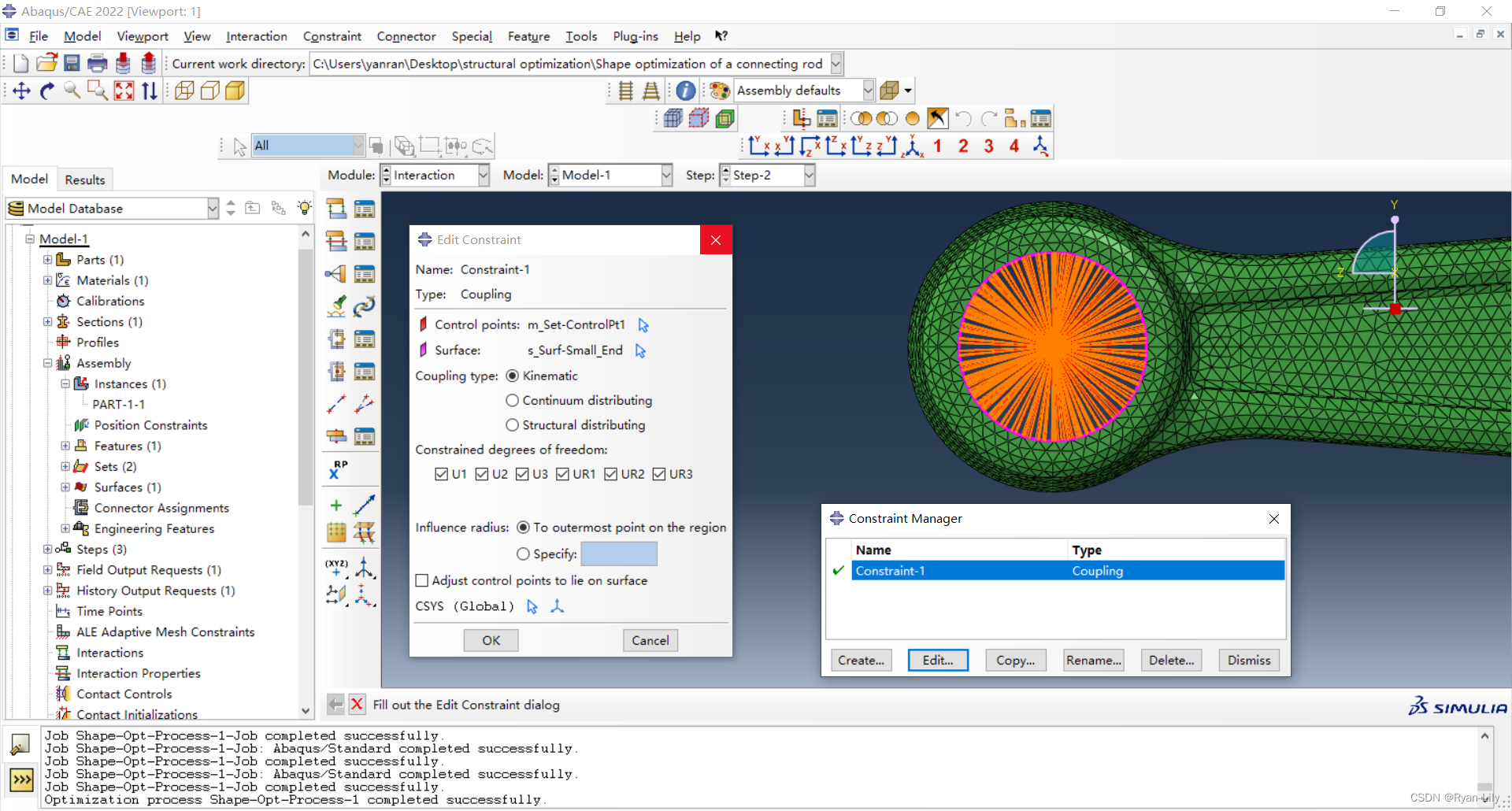Select the Pan View tool

click(x=22, y=91)
